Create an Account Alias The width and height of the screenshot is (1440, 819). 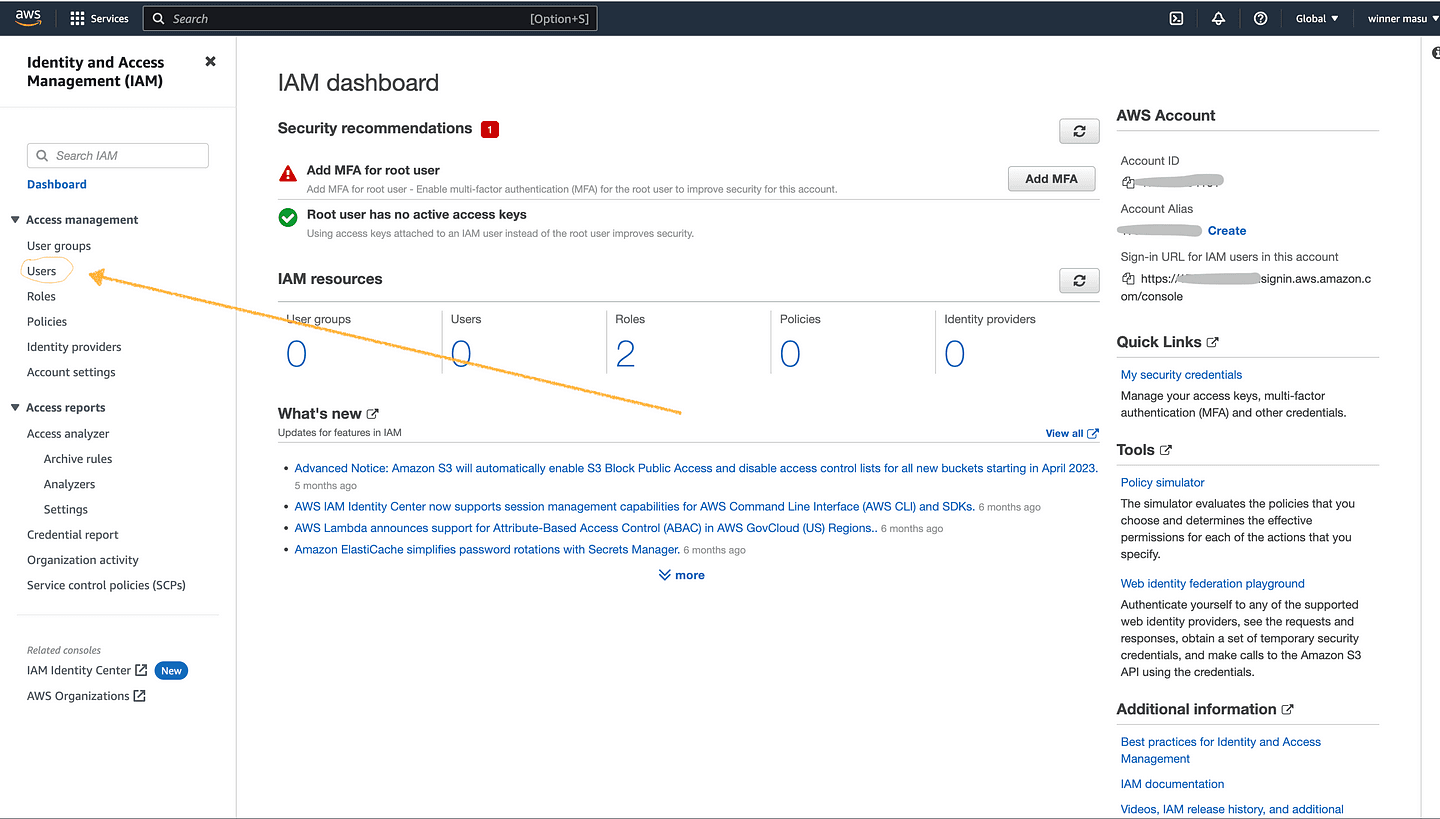click(1227, 231)
